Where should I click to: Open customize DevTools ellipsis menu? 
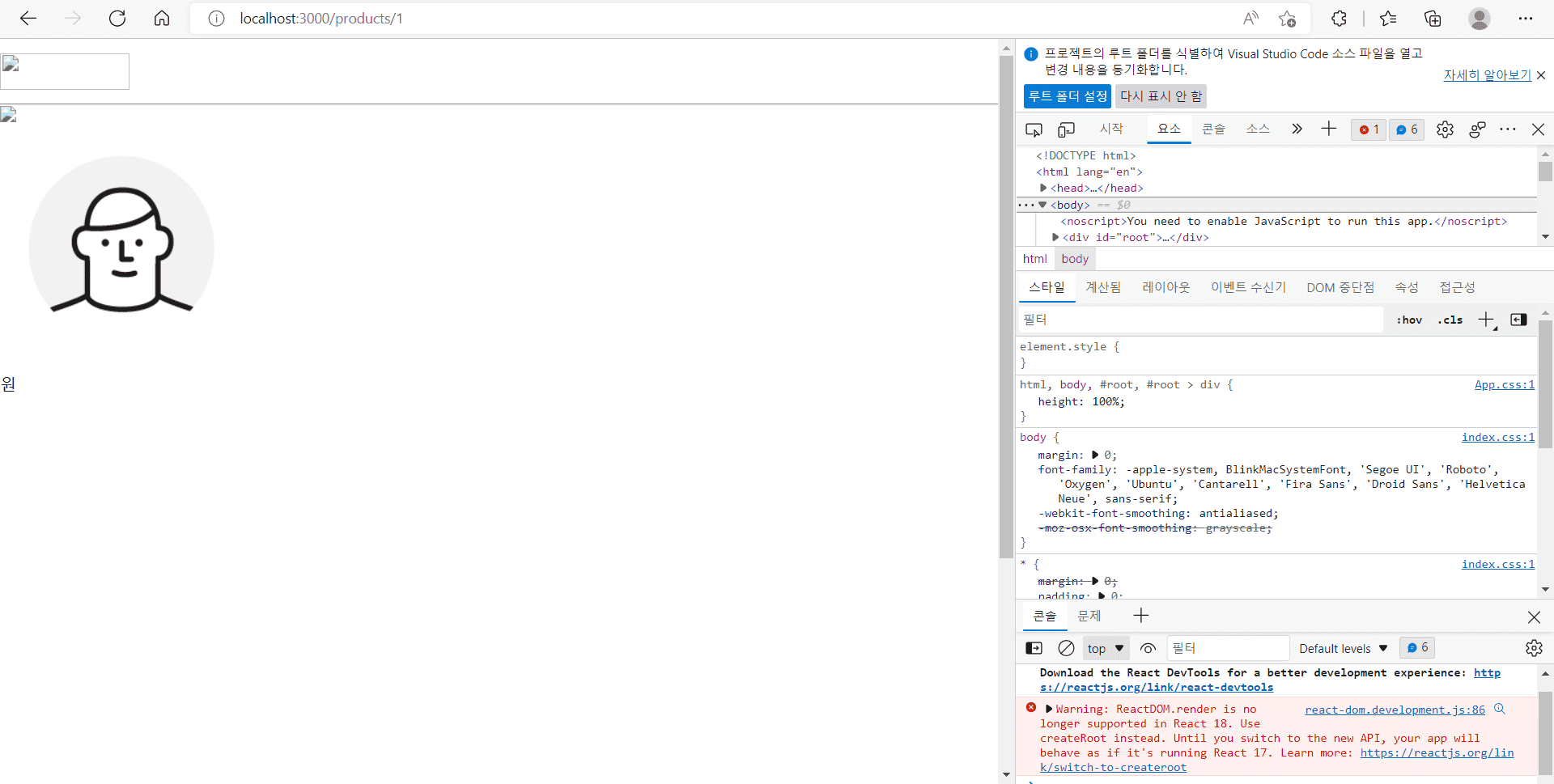click(x=1508, y=129)
